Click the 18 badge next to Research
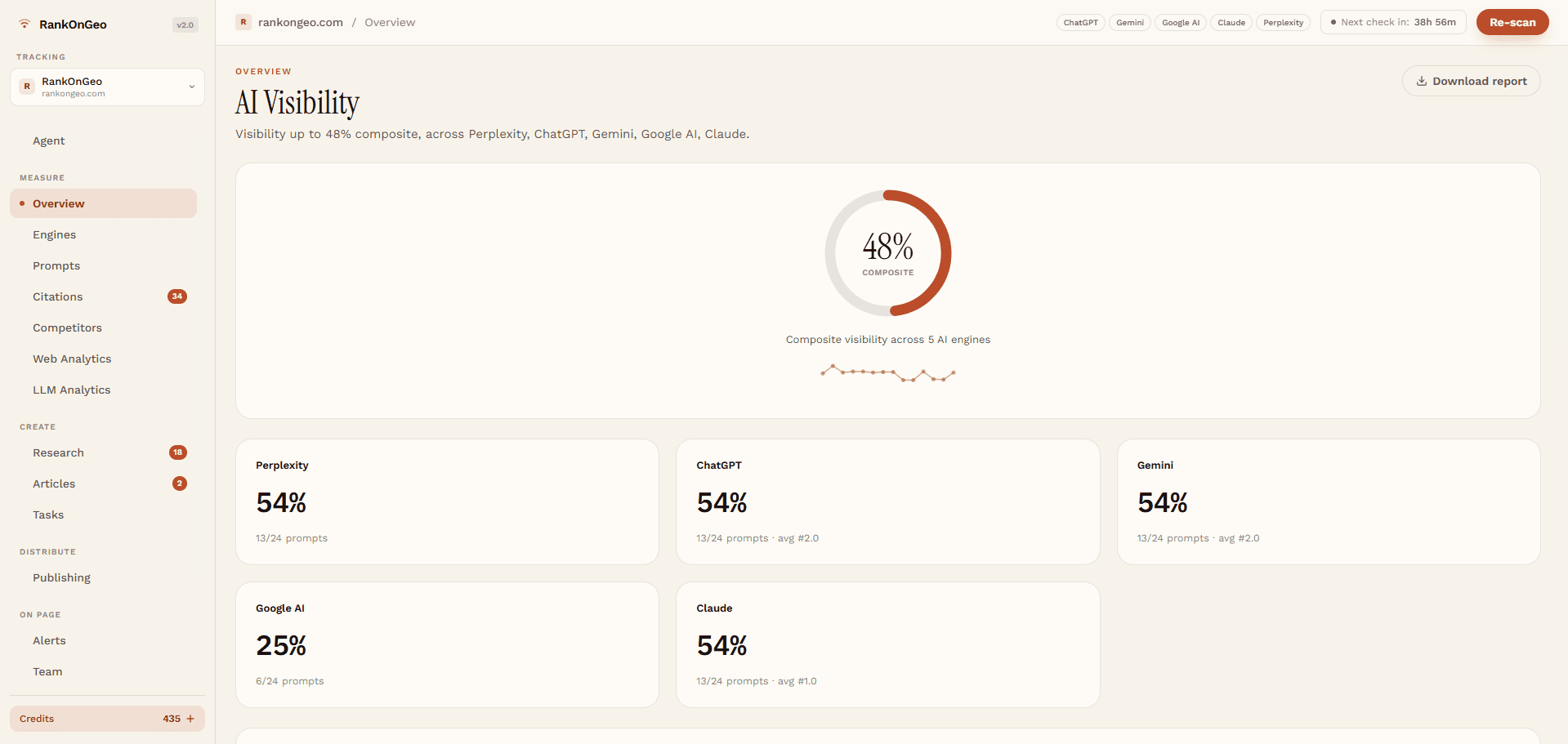The width and height of the screenshot is (1568, 744). 178,452
